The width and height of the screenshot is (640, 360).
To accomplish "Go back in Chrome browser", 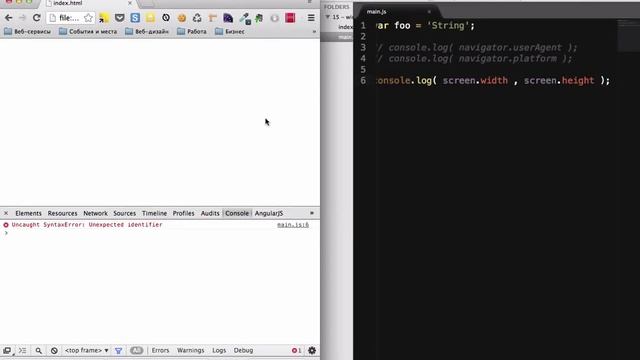I will coord(9,18).
